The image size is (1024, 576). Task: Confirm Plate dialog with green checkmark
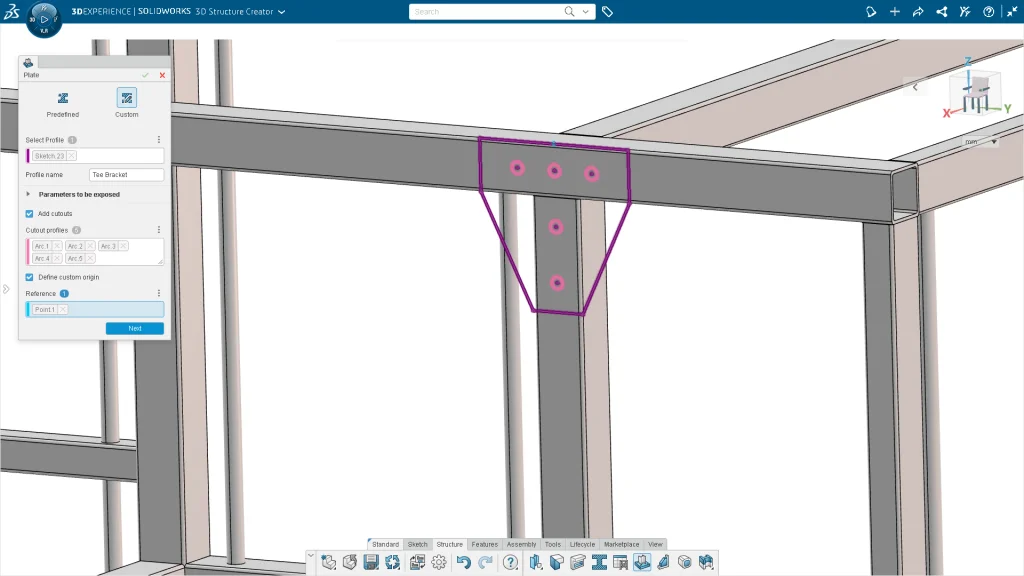coord(146,75)
